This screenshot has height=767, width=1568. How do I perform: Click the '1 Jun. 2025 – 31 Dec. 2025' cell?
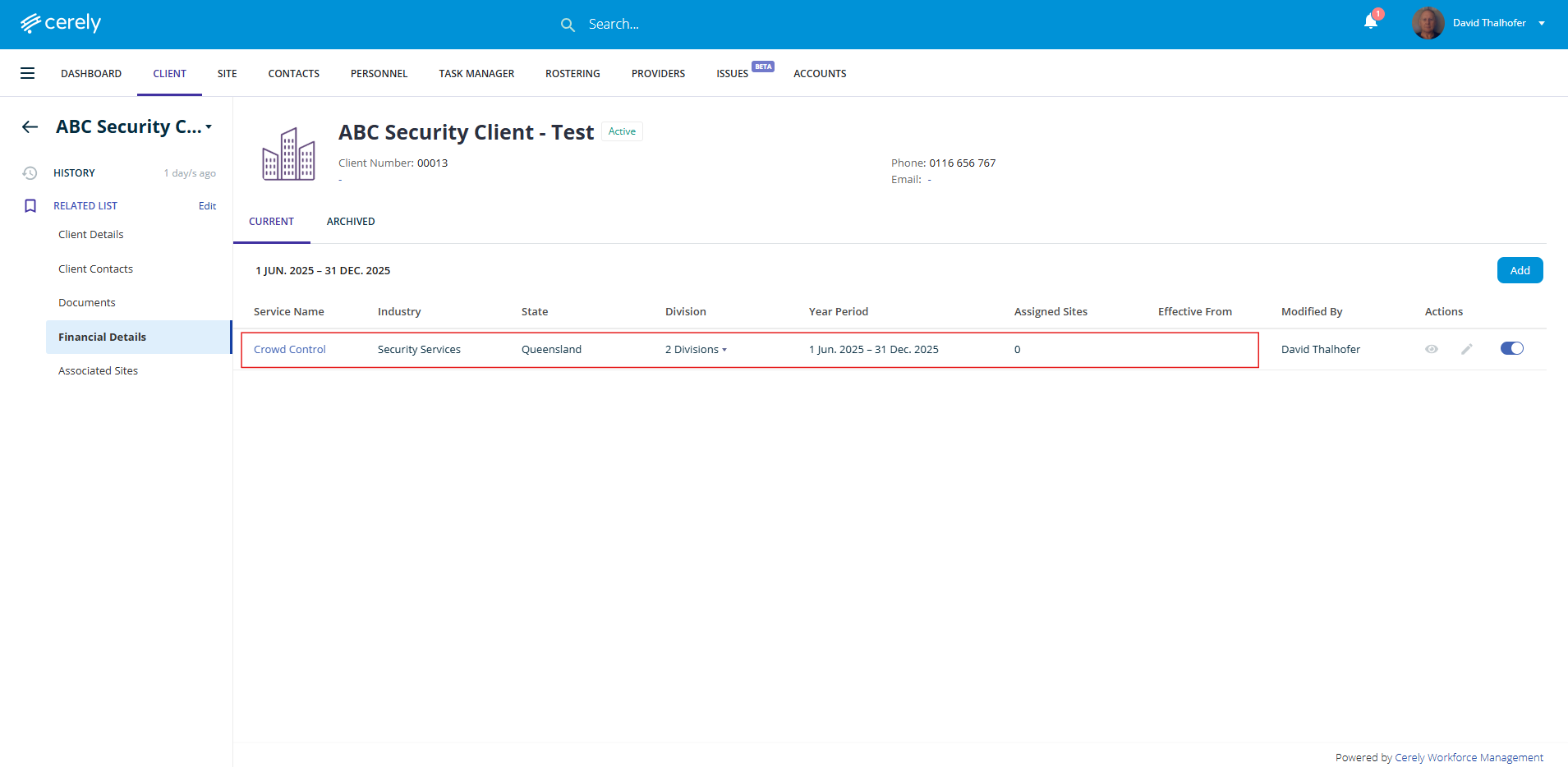874,349
